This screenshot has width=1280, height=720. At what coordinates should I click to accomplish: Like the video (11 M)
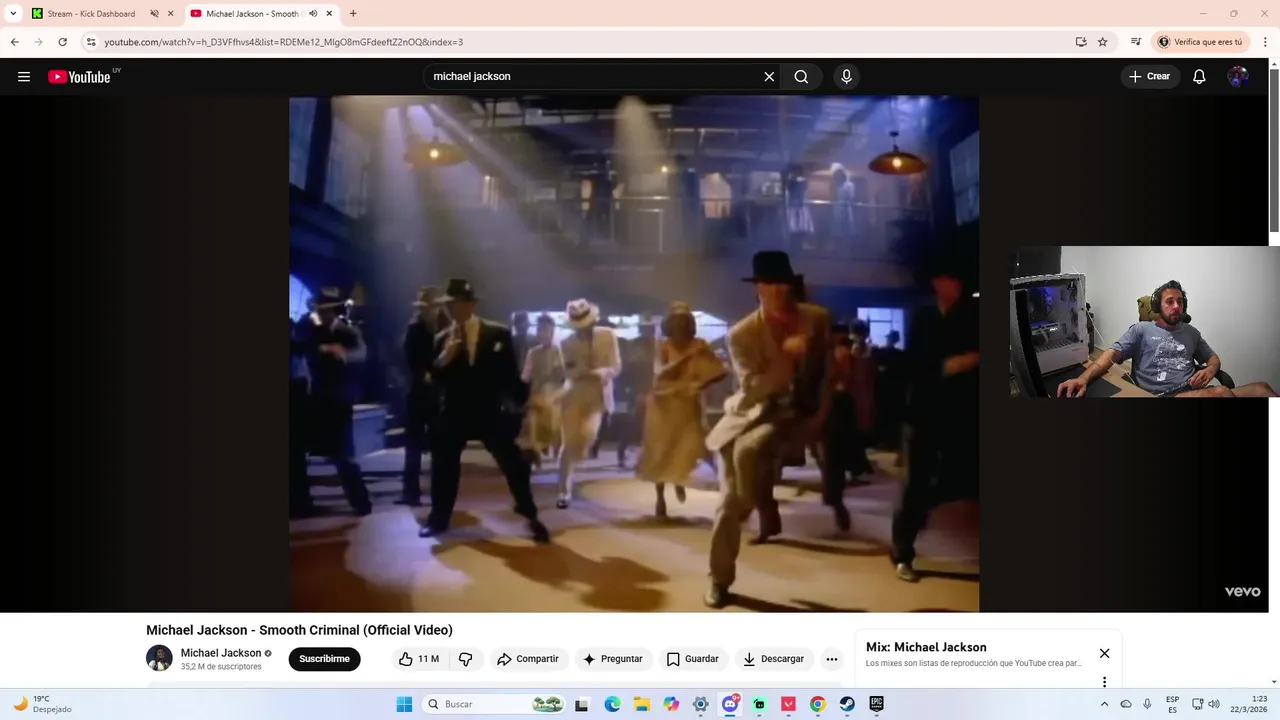click(x=419, y=659)
